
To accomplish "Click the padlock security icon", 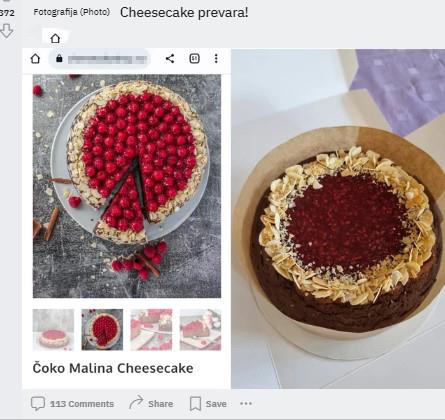I will pos(59,59).
